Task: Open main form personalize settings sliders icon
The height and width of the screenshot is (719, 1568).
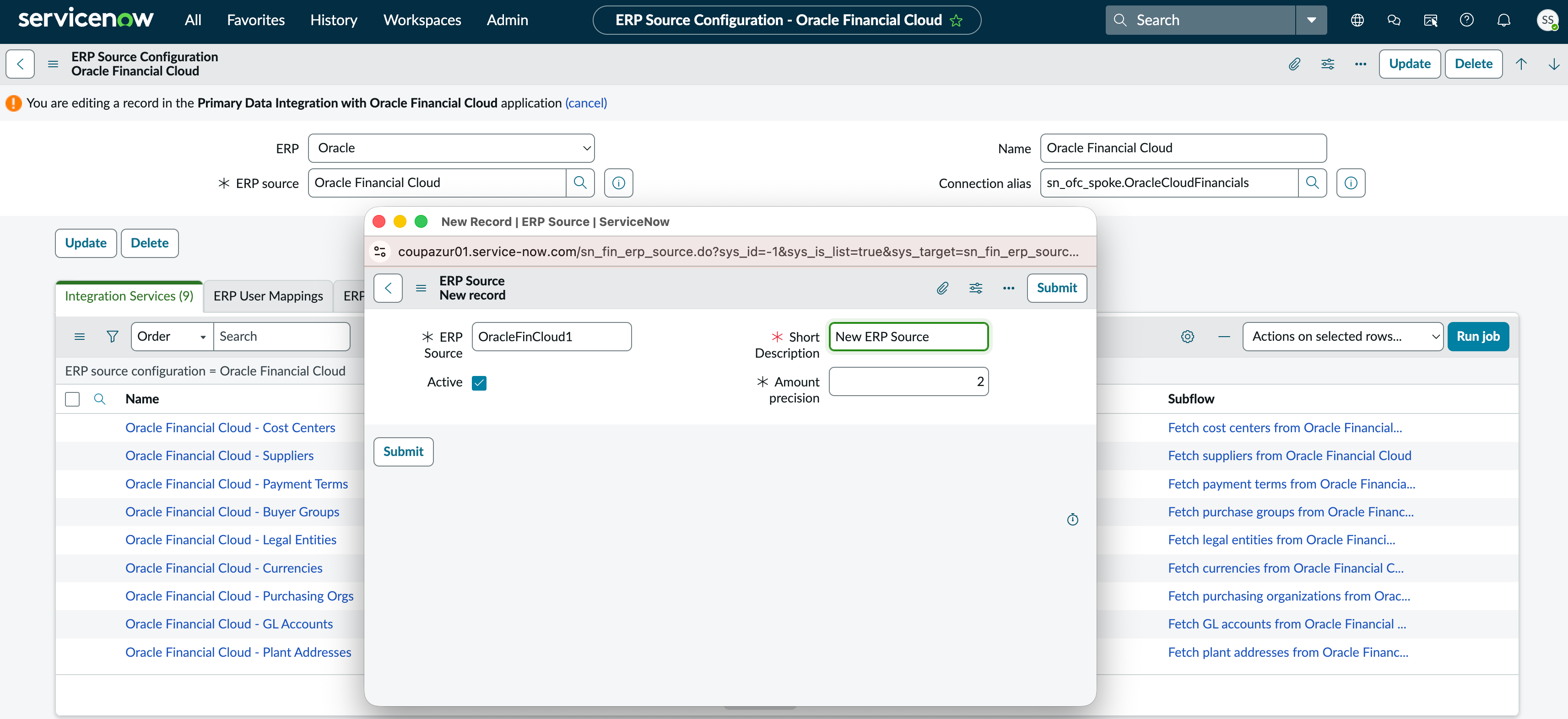Action: point(1328,64)
